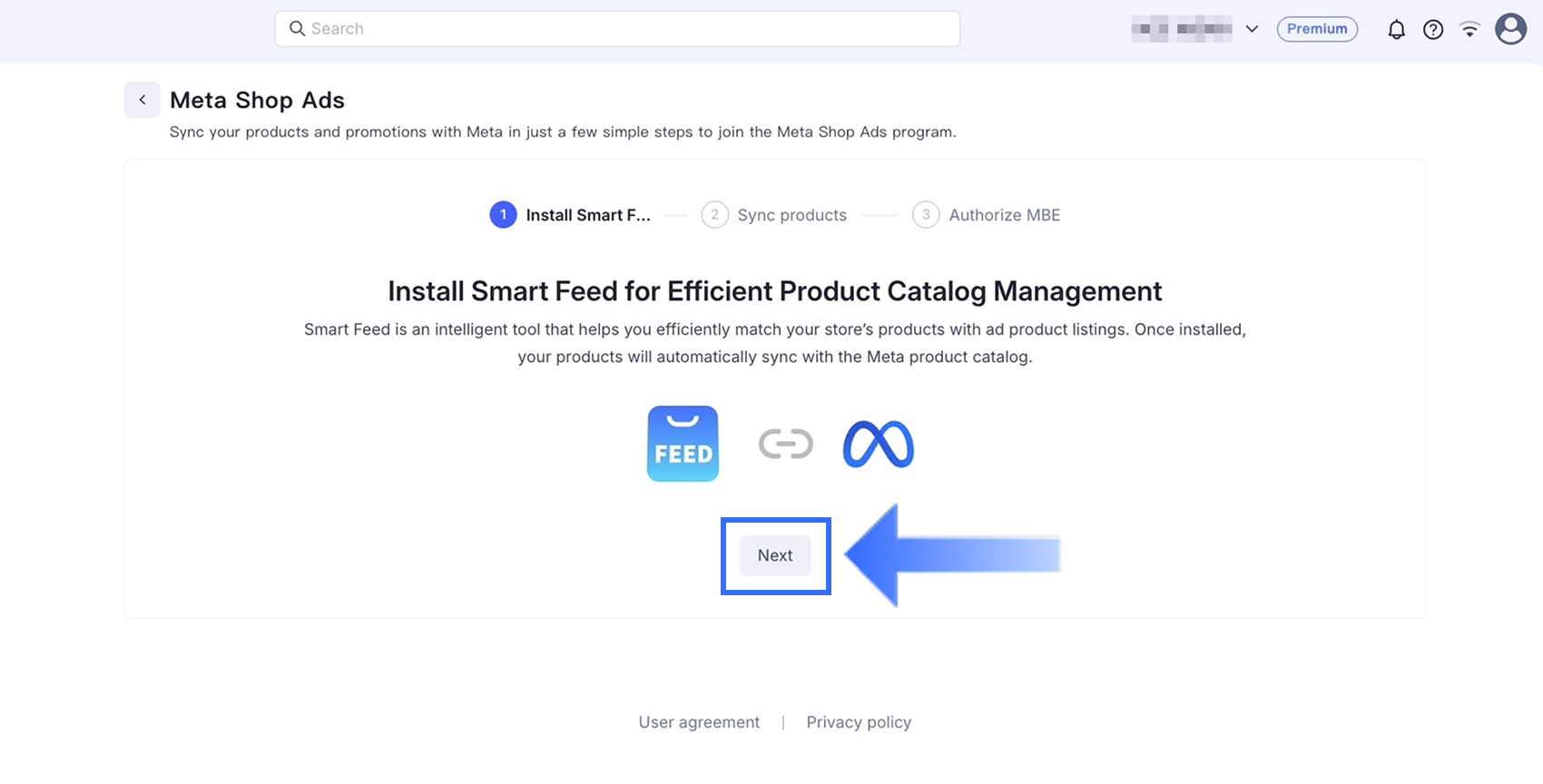Focus the Search input field
This screenshot has height=784, width=1543.
click(617, 29)
